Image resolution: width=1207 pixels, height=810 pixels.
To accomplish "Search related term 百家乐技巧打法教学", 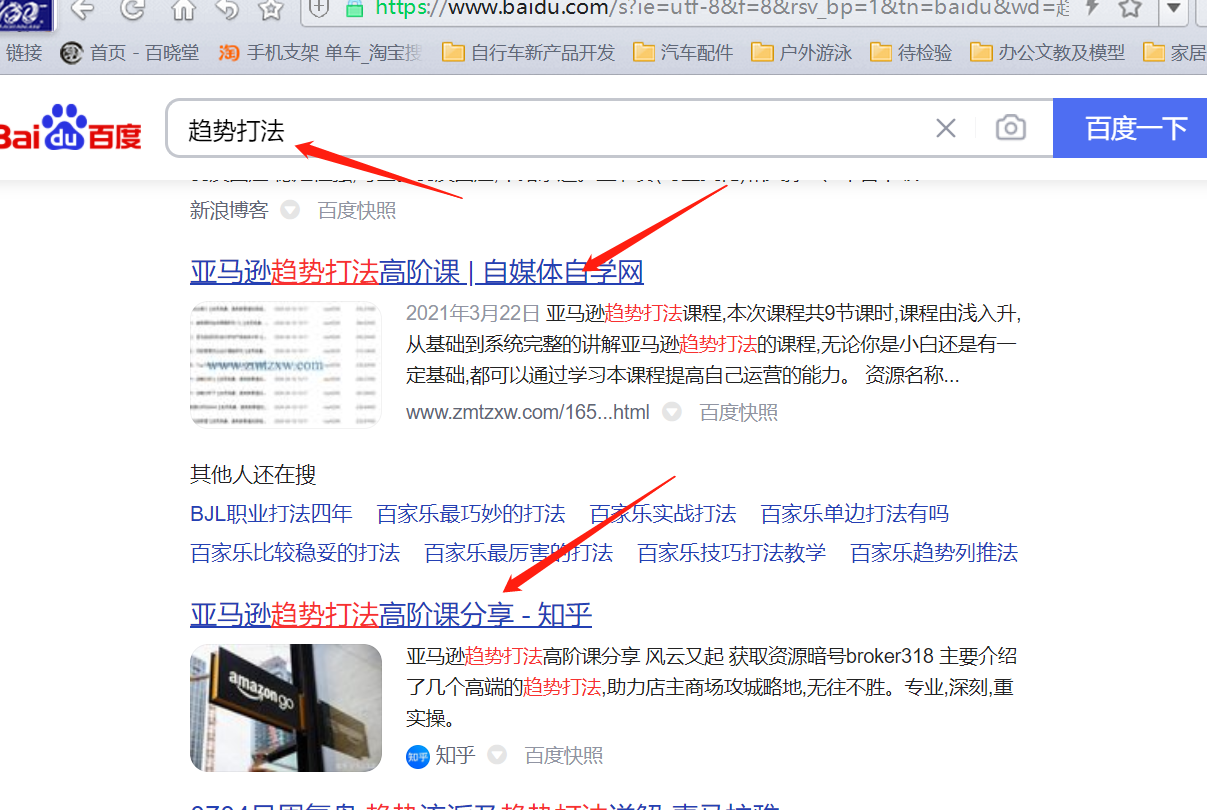I will click(x=732, y=552).
